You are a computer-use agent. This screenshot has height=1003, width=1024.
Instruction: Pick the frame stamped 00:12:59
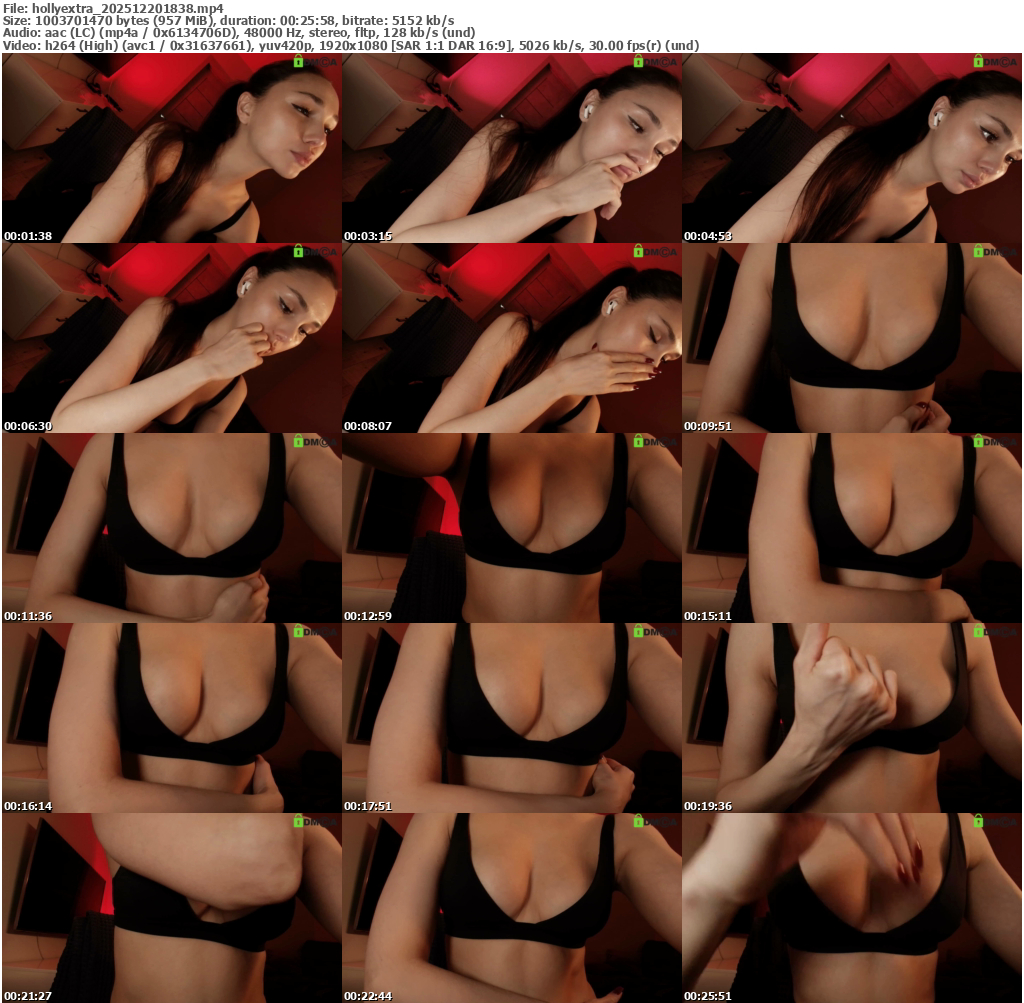point(512,528)
